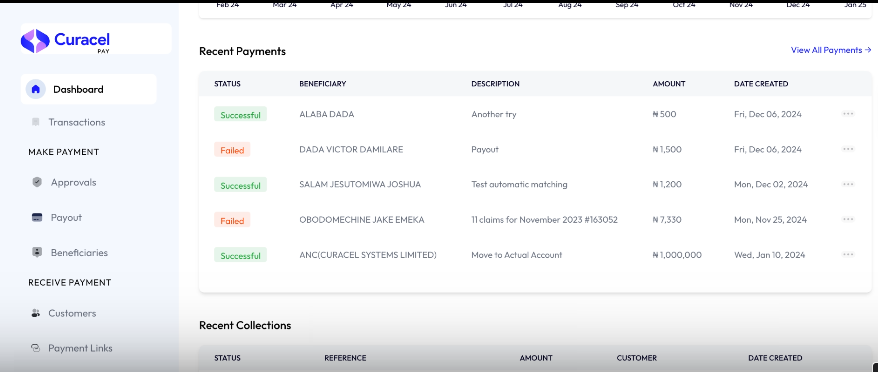
Task: Click description 'Test automatic matching'
Action: pos(519,184)
